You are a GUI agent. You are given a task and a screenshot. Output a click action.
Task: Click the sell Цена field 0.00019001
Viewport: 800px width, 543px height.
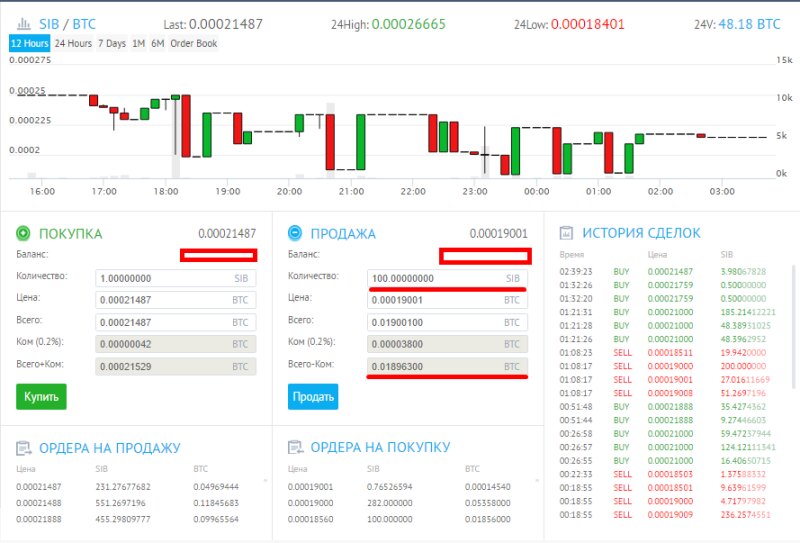coord(446,300)
